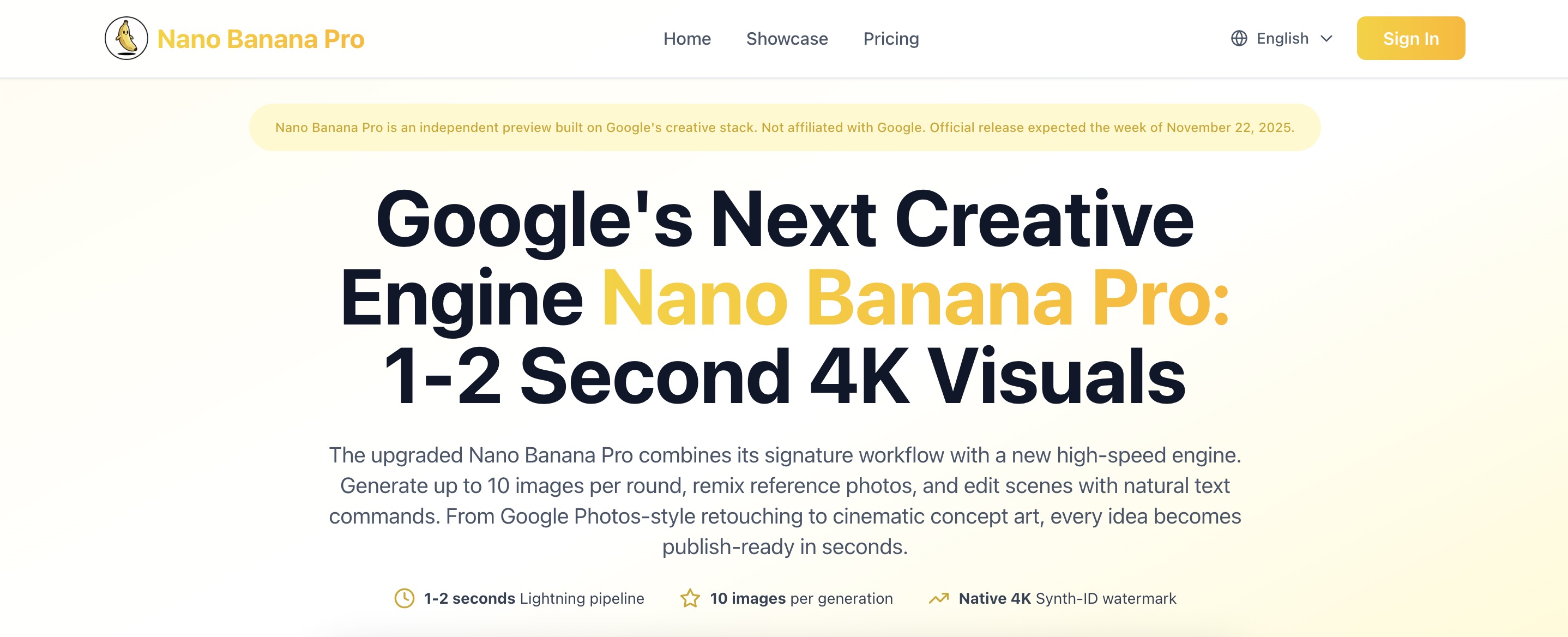1568x637 pixels.
Task: Click the "Native 4K Synth-ID watermark" label
Action: (x=1067, y=598)
